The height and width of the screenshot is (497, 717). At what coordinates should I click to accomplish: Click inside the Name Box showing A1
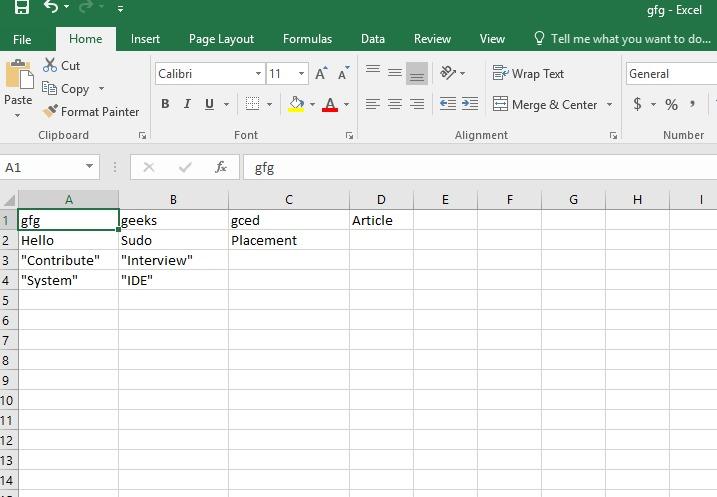pyautogui.click(x=41, y=167)
